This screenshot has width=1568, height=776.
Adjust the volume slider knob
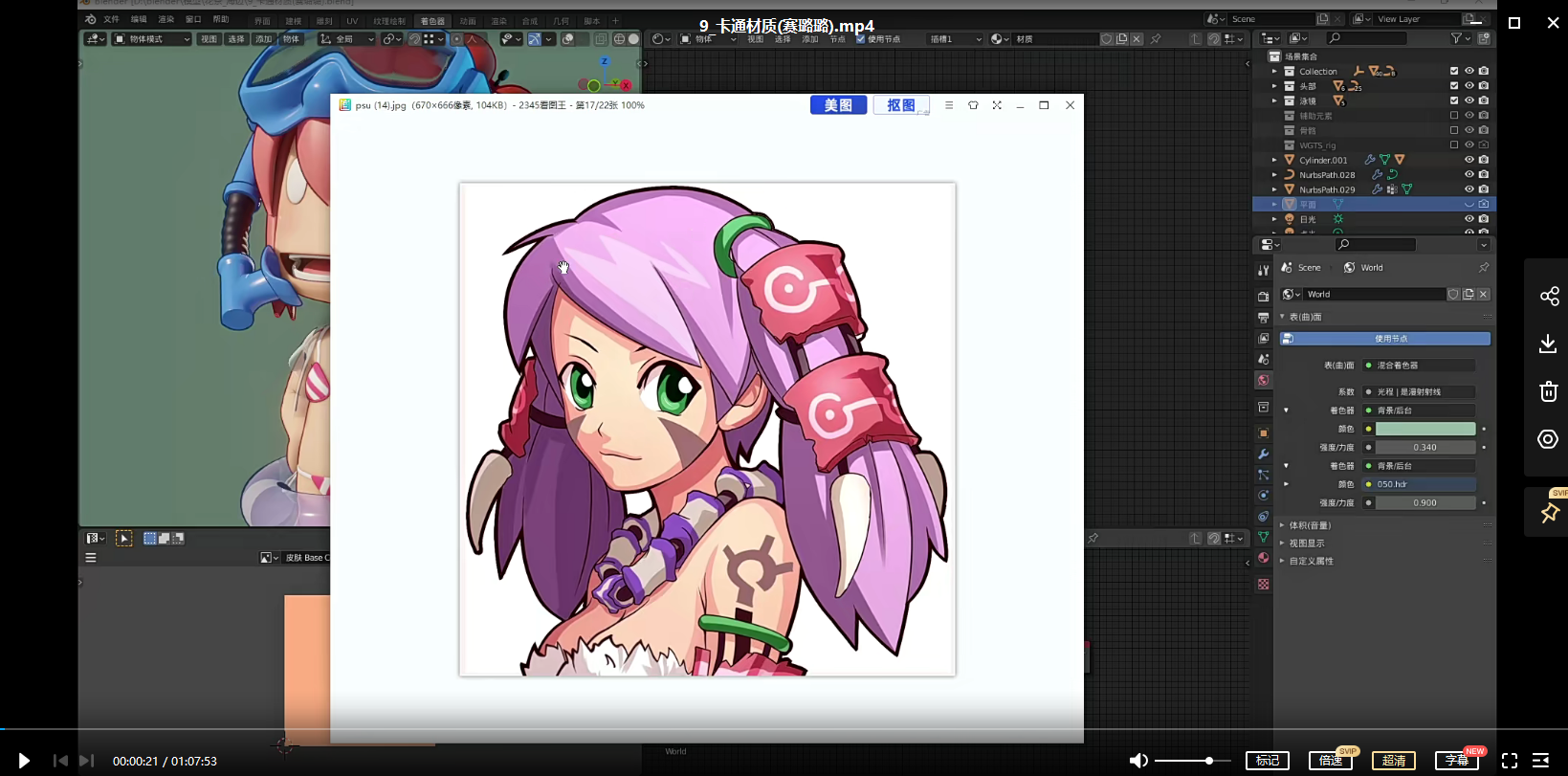click(1209, 761)
